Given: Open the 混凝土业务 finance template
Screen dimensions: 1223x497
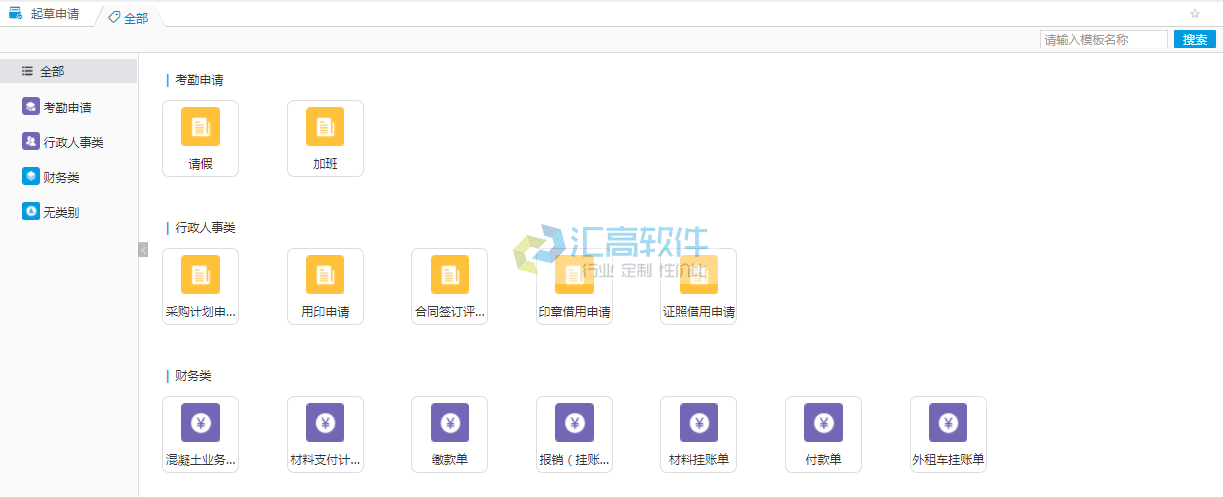Looking at the screenshot, I should (200, 434).
